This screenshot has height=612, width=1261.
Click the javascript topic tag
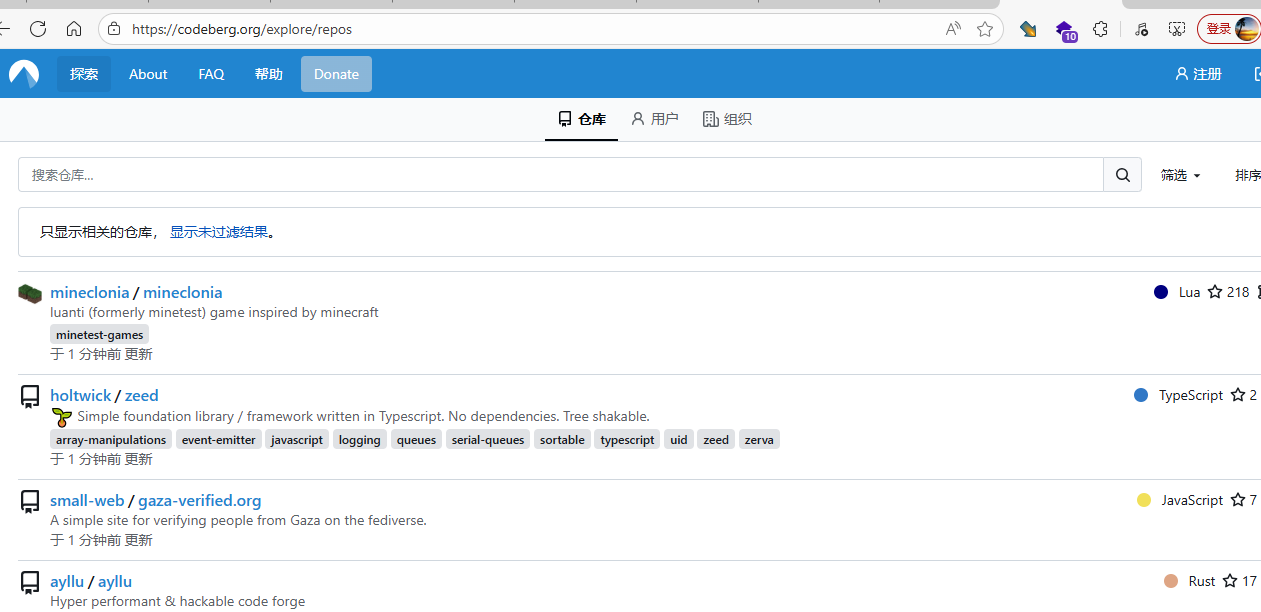(x=297, y=439)
